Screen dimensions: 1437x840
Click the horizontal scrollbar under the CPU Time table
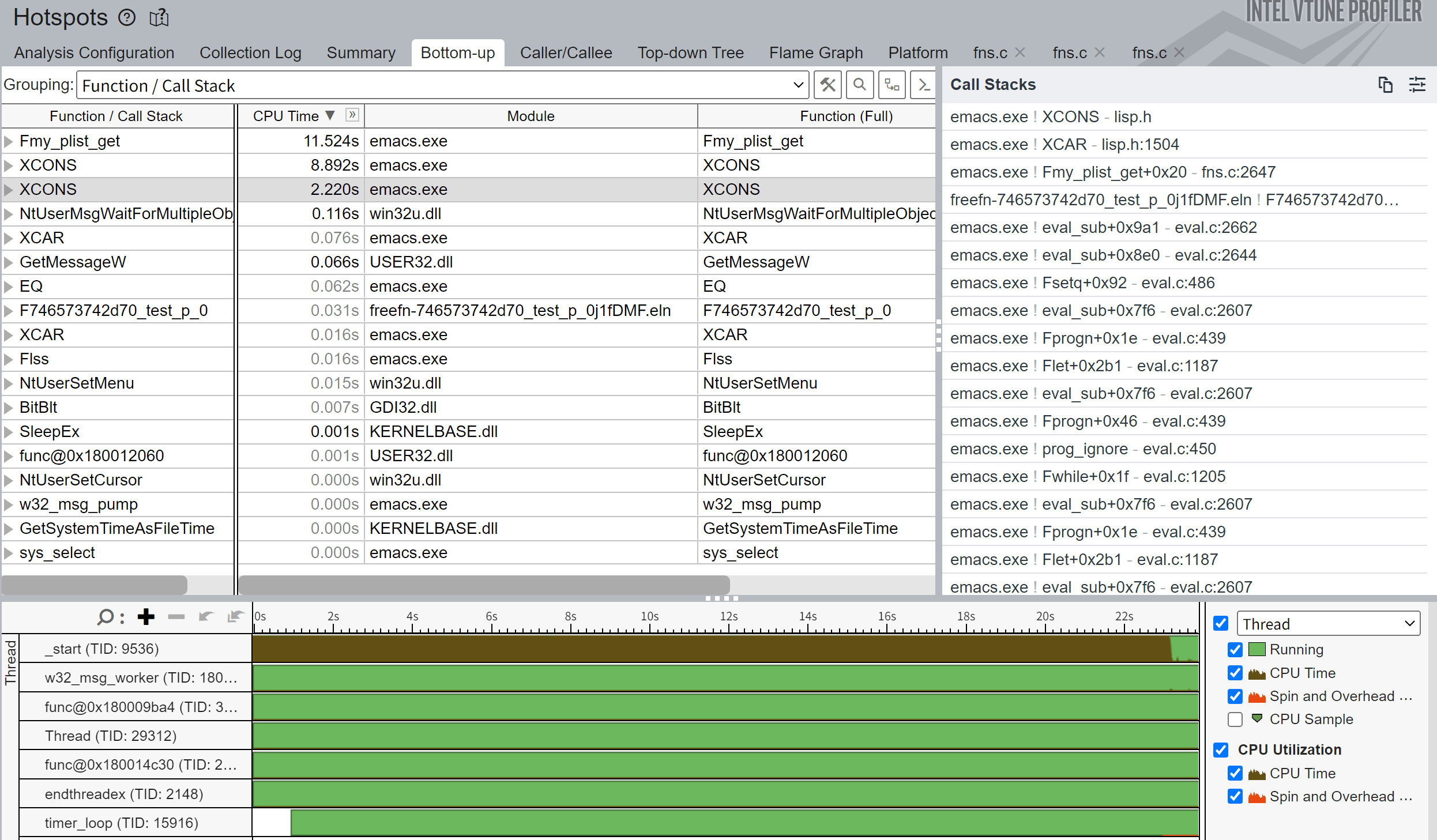[x=484, y=585]
